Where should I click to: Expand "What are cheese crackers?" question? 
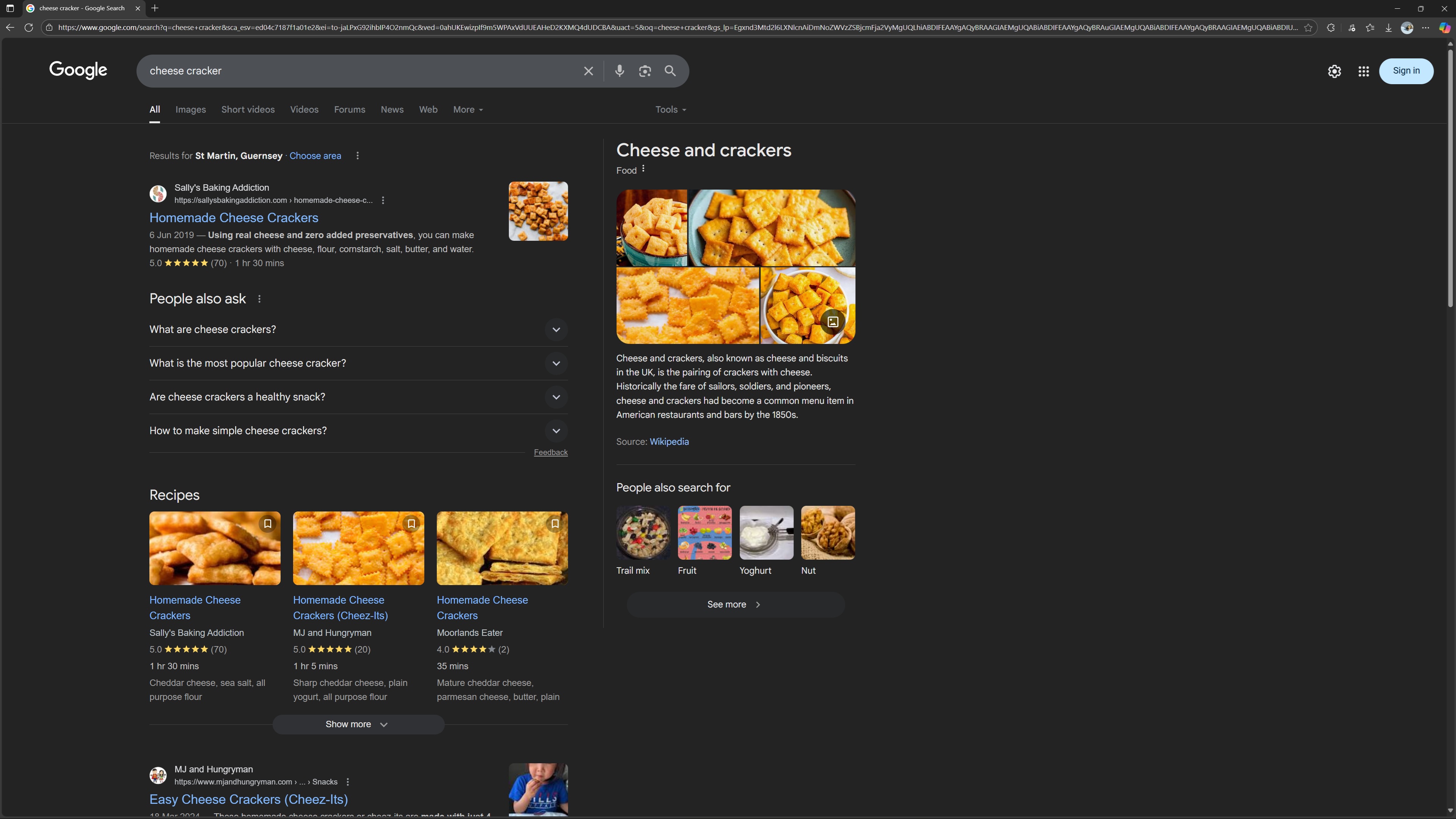coord(556,329)
